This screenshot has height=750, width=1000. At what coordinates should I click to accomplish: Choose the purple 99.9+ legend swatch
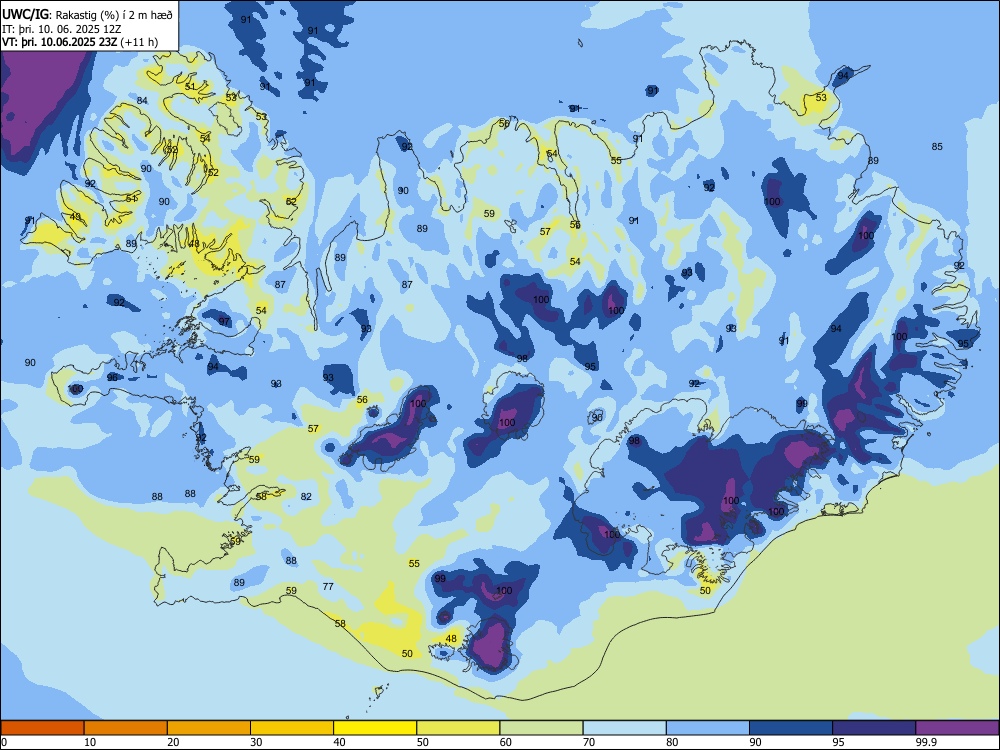click(x=957, y=728)
